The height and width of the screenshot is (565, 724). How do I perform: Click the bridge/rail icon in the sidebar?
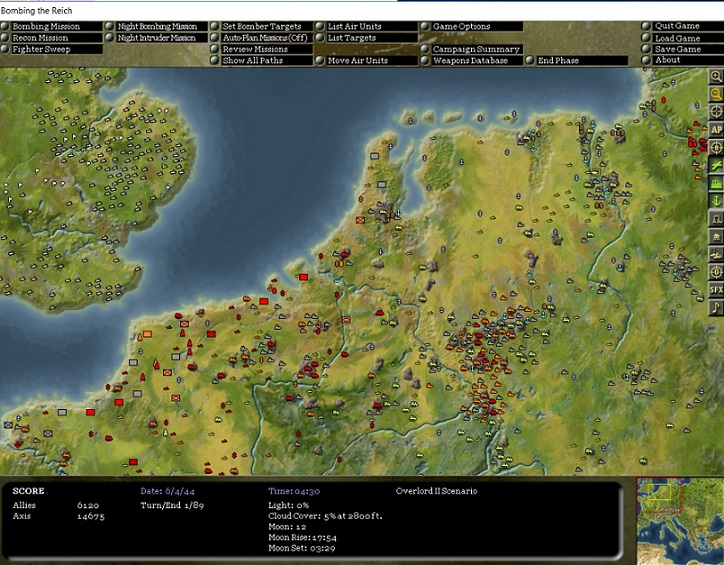point(716,218)
